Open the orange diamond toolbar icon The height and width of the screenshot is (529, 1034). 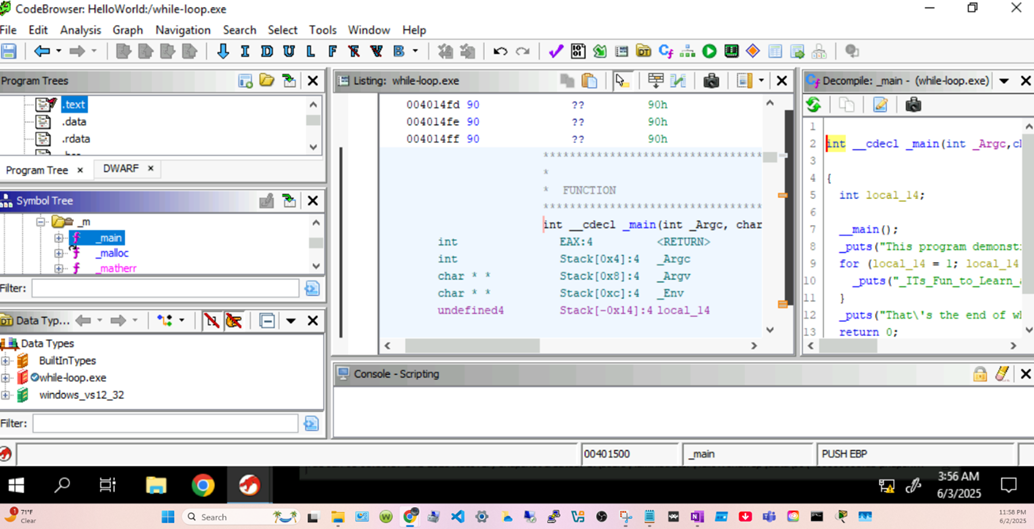[752, 51]
